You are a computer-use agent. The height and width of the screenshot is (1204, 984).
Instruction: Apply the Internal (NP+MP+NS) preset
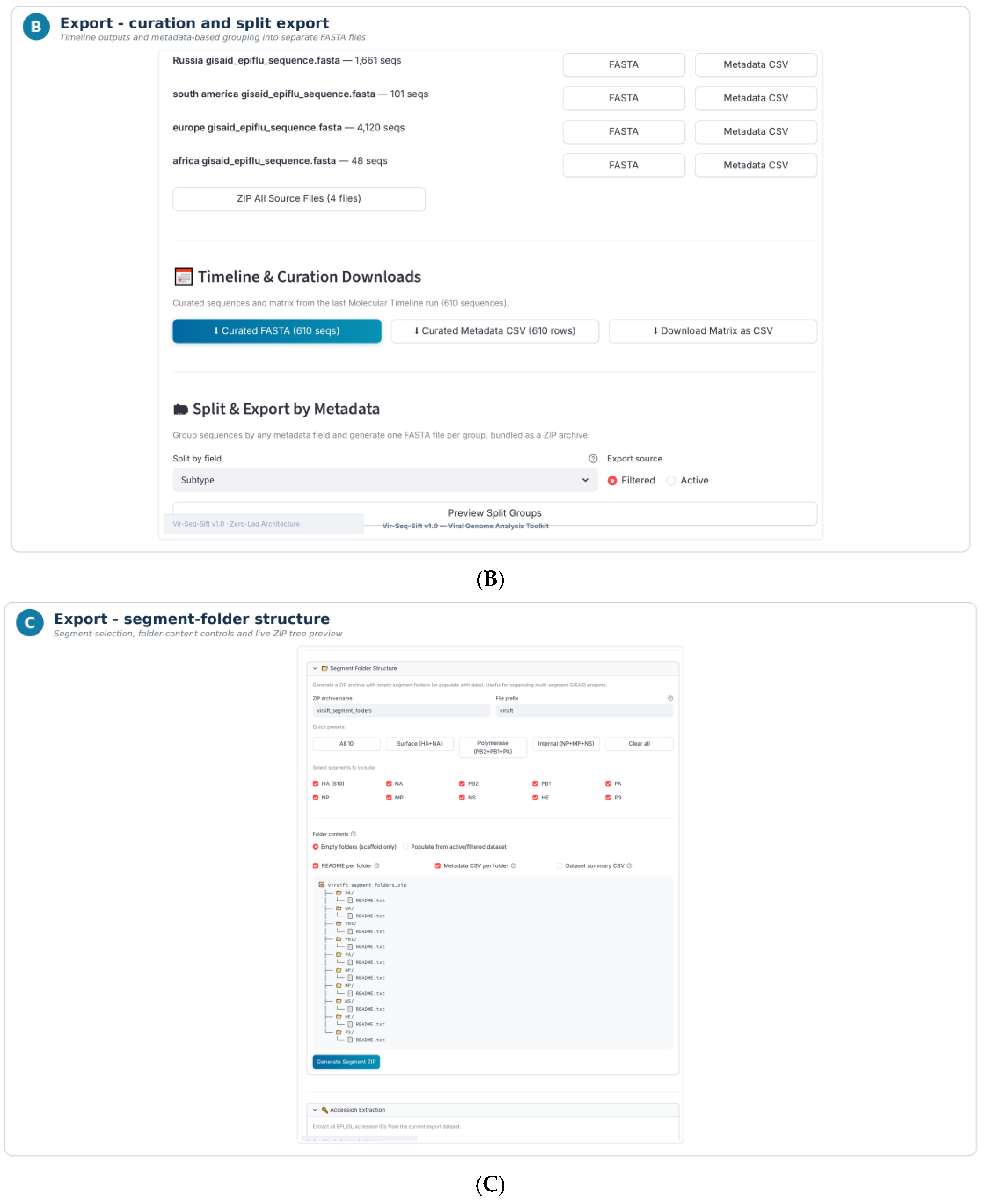point(566,744)
